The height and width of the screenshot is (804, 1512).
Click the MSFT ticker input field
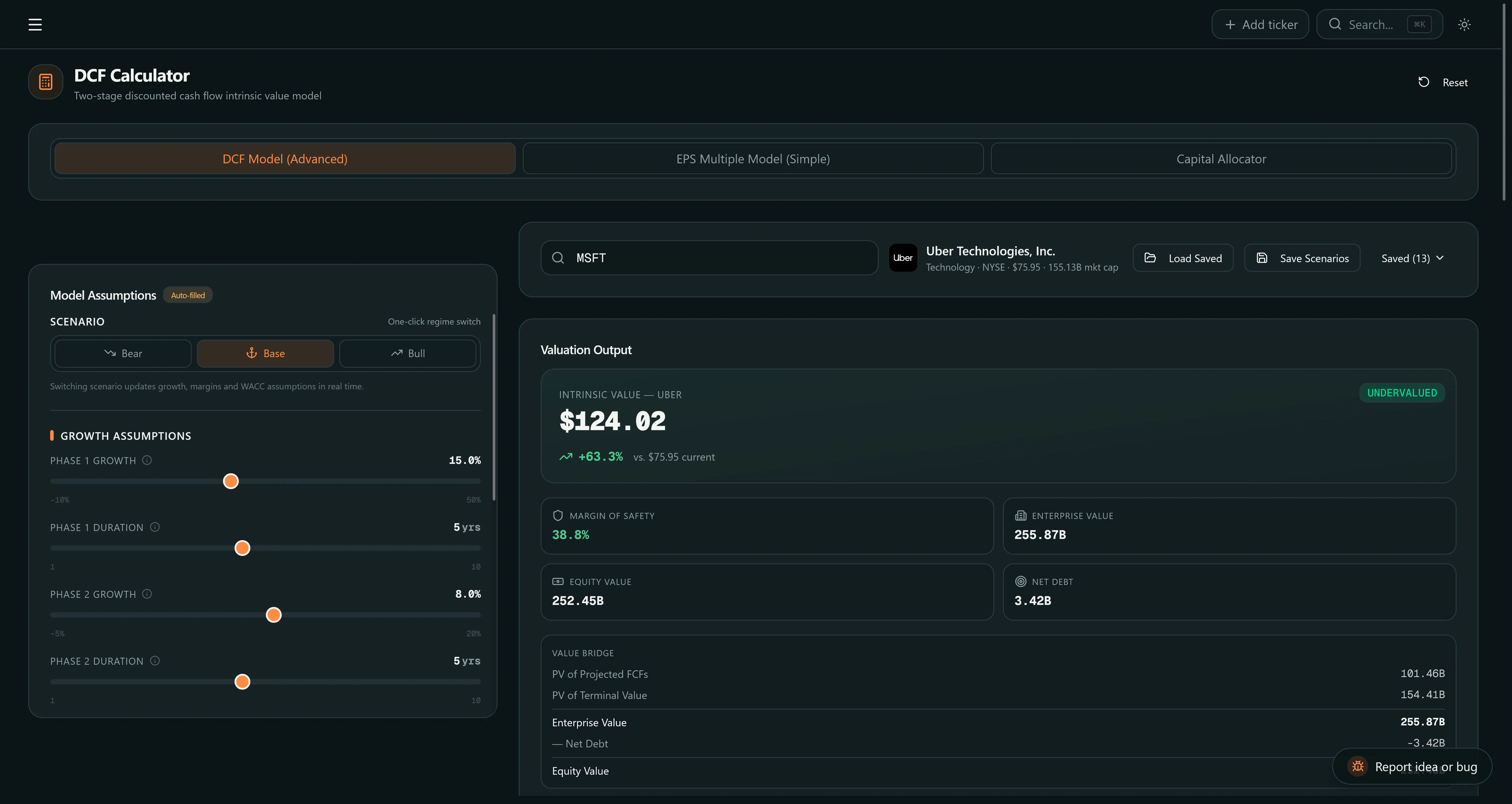point(710,258)
